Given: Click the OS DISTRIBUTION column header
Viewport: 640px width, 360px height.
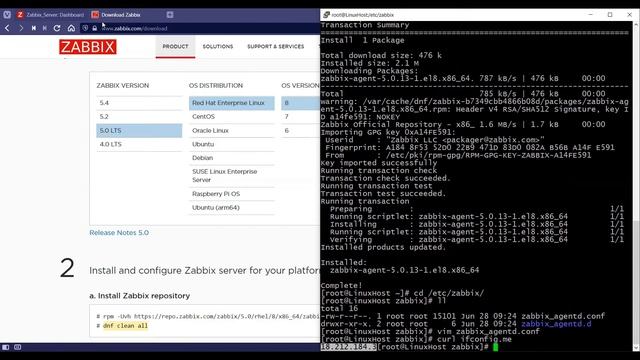Looking at the screenshot, I should coord(216,86).
